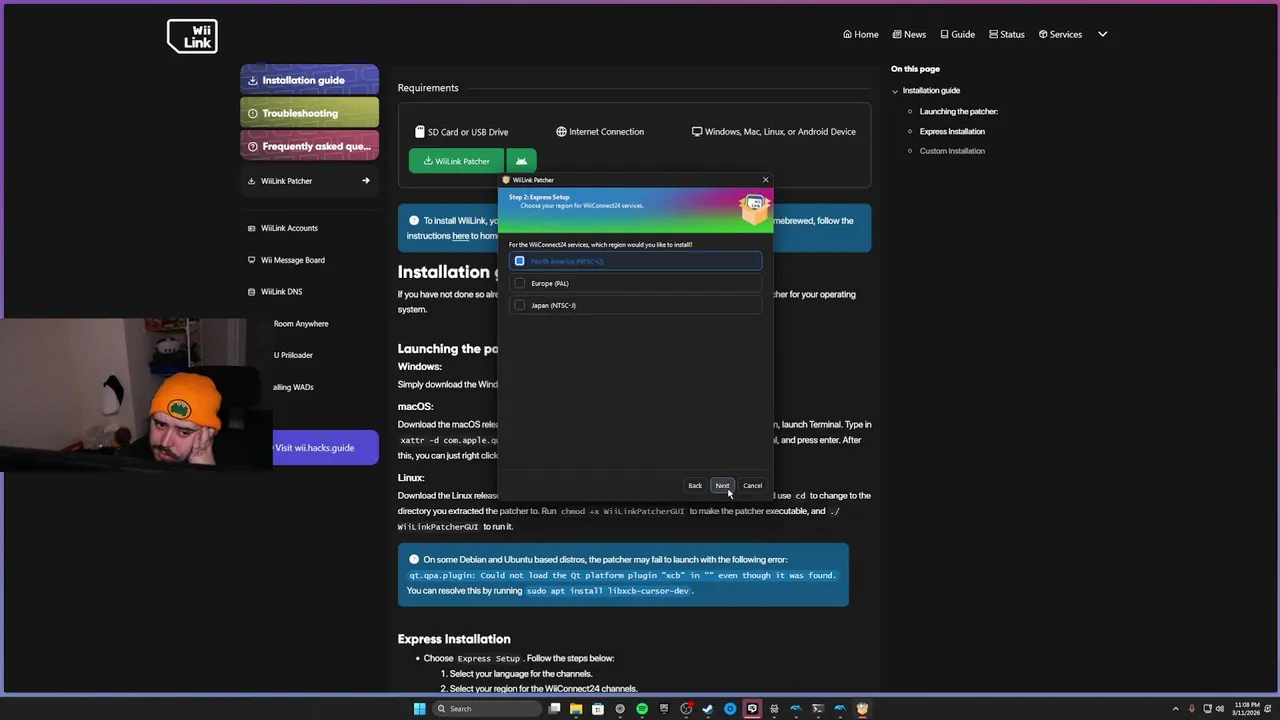Open Wii Message Board in the sidebar
Screen dimensions: 1280x720
click(x=292, y=260)
